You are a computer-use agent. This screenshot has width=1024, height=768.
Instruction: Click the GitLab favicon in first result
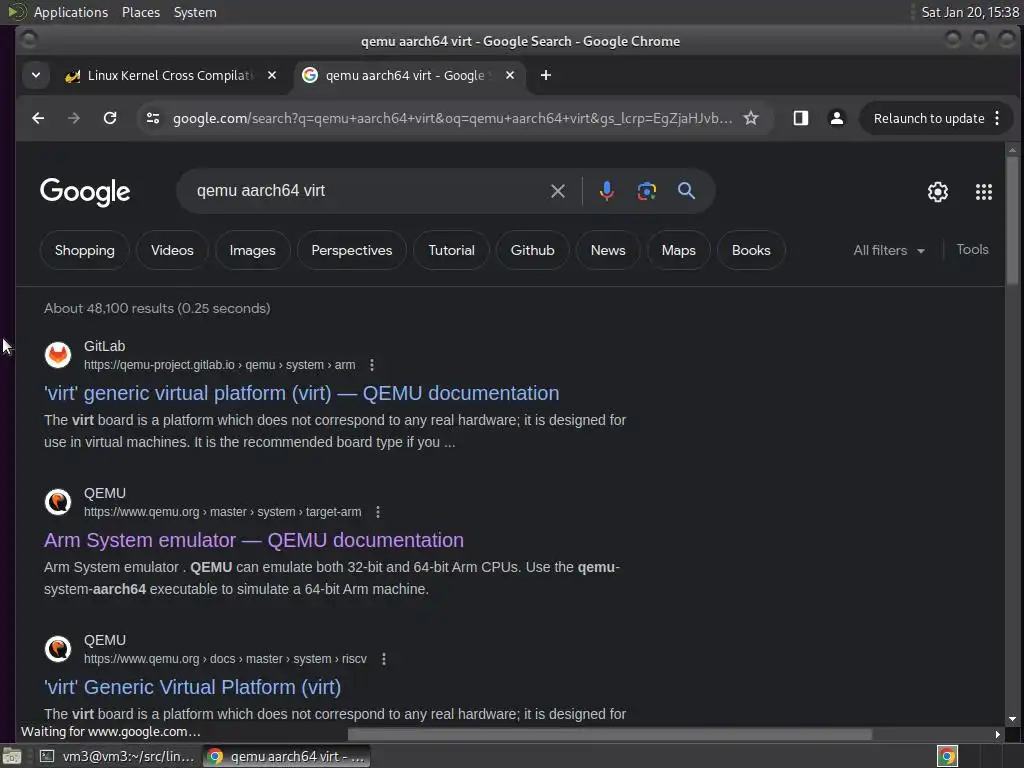tap(58, 355)
